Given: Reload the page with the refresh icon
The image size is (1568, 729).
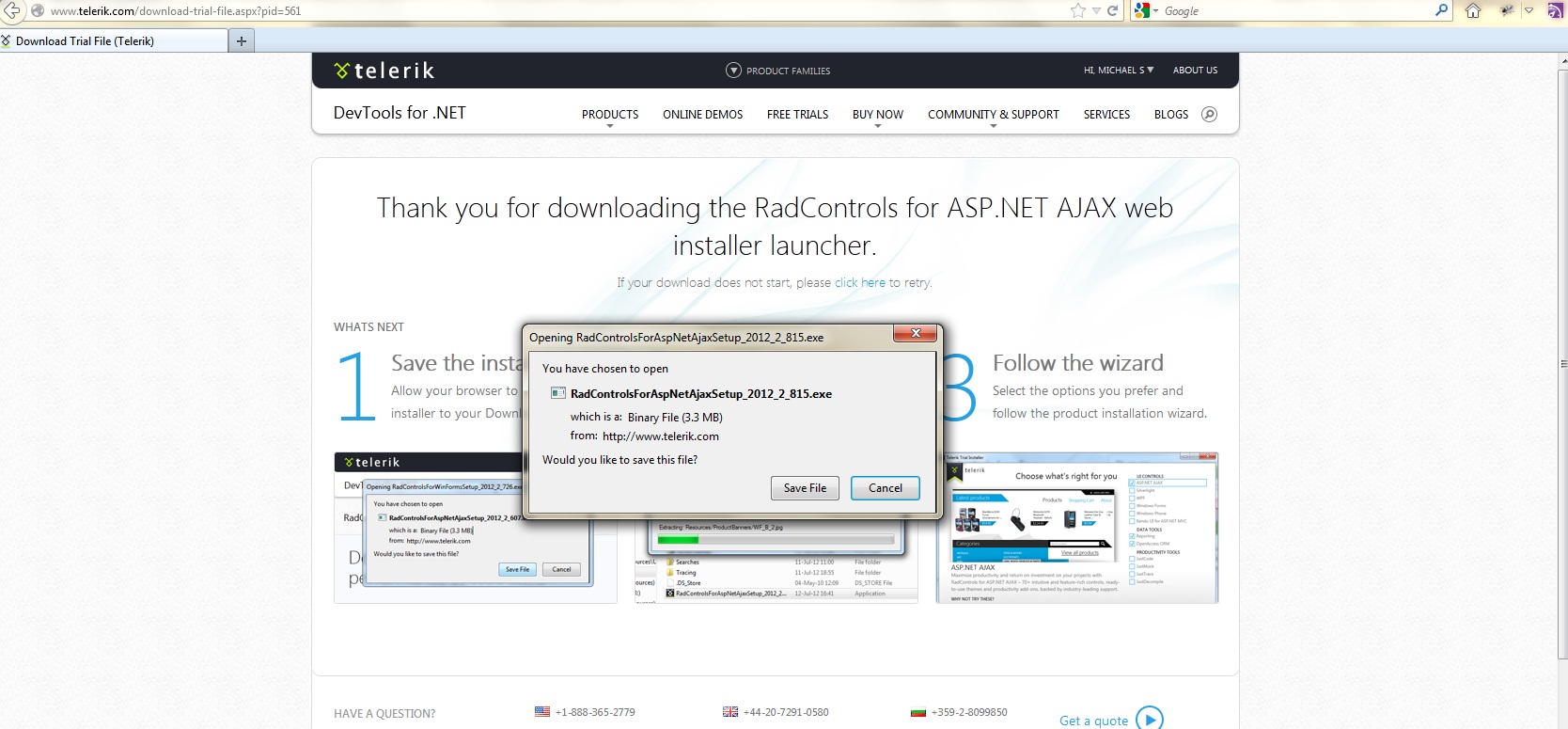Looking at the screenshot, I should 1113,11.
